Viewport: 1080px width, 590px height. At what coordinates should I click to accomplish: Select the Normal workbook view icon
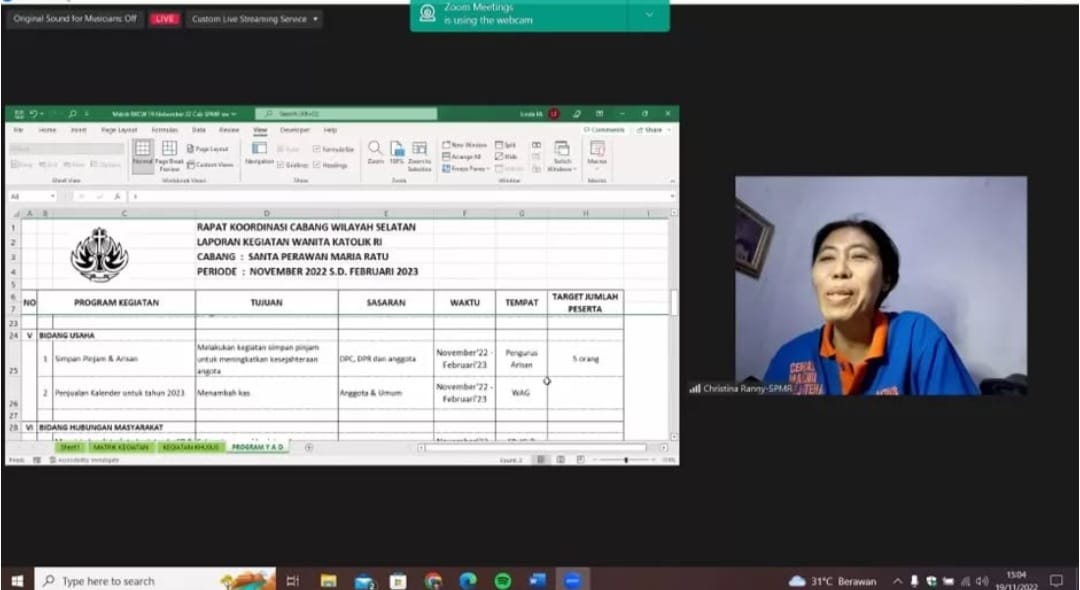point(142,149)
